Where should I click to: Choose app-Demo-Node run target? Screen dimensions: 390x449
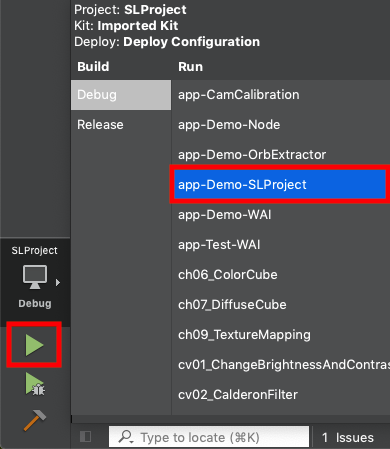pyautogui.click(x=281, y=125)
